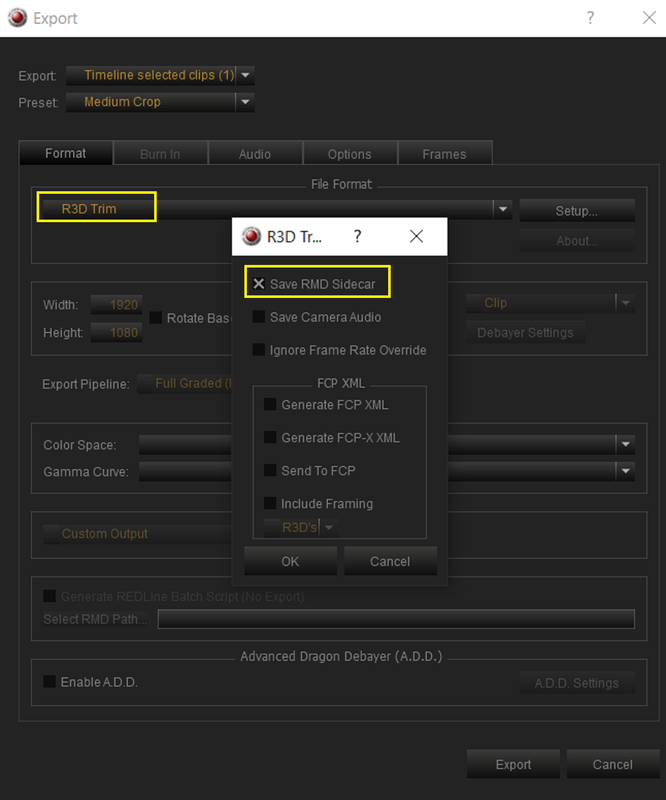The width and height of the screenshot is (666, 800).
Task: Enable Generate FCP-X XML
Action: click(x=270, y=438)
